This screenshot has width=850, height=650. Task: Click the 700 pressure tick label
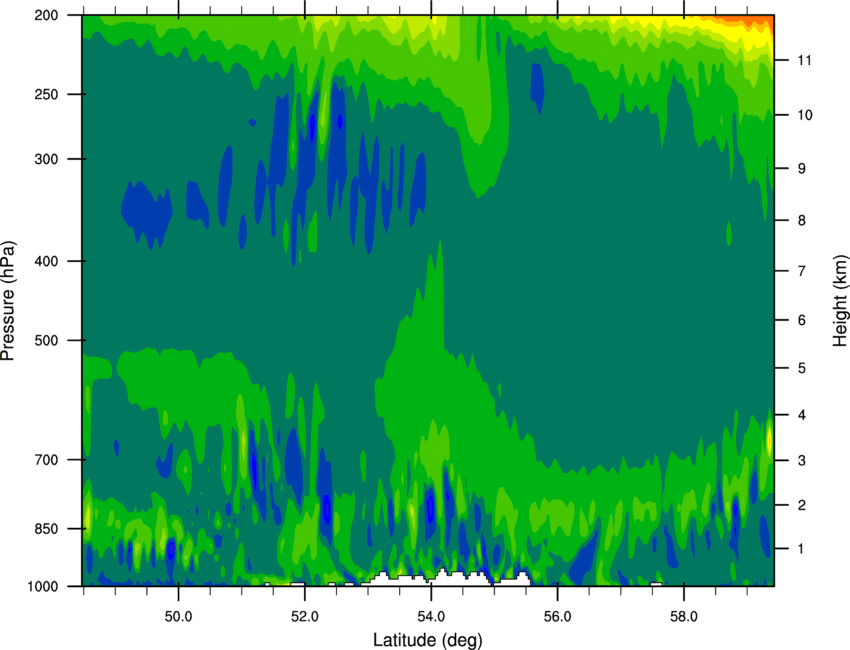[46, 460]
